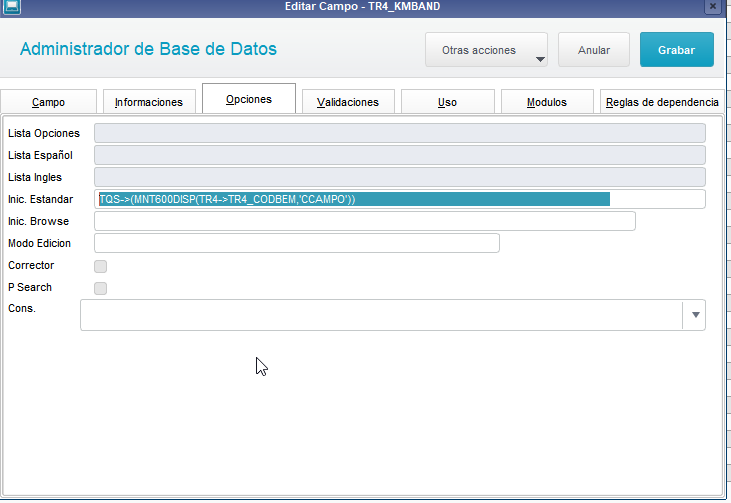Click the Cons. label
The image size is (731, 503).
22,308
